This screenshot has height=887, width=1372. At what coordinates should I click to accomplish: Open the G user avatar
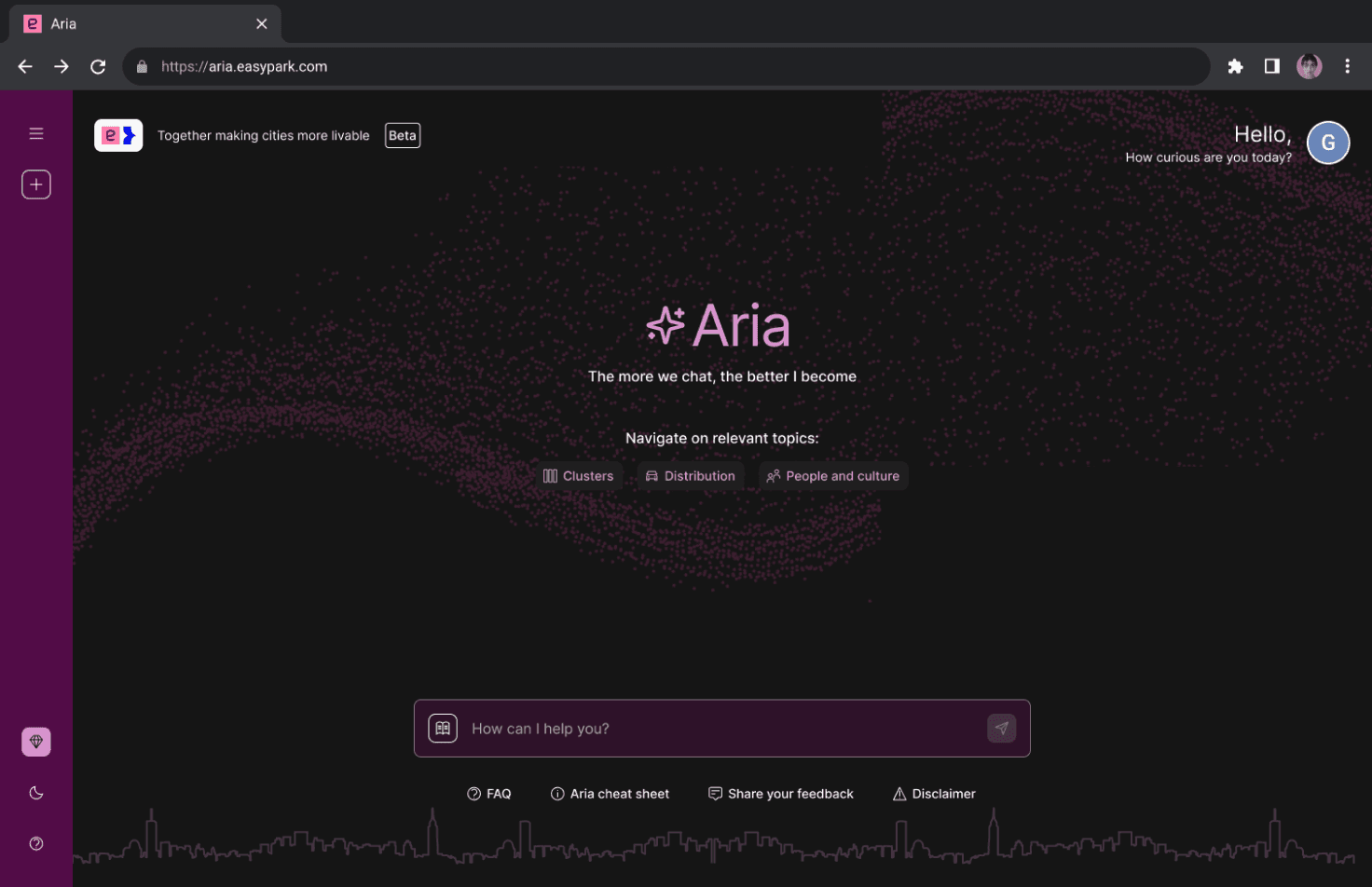pos(1328,143)
